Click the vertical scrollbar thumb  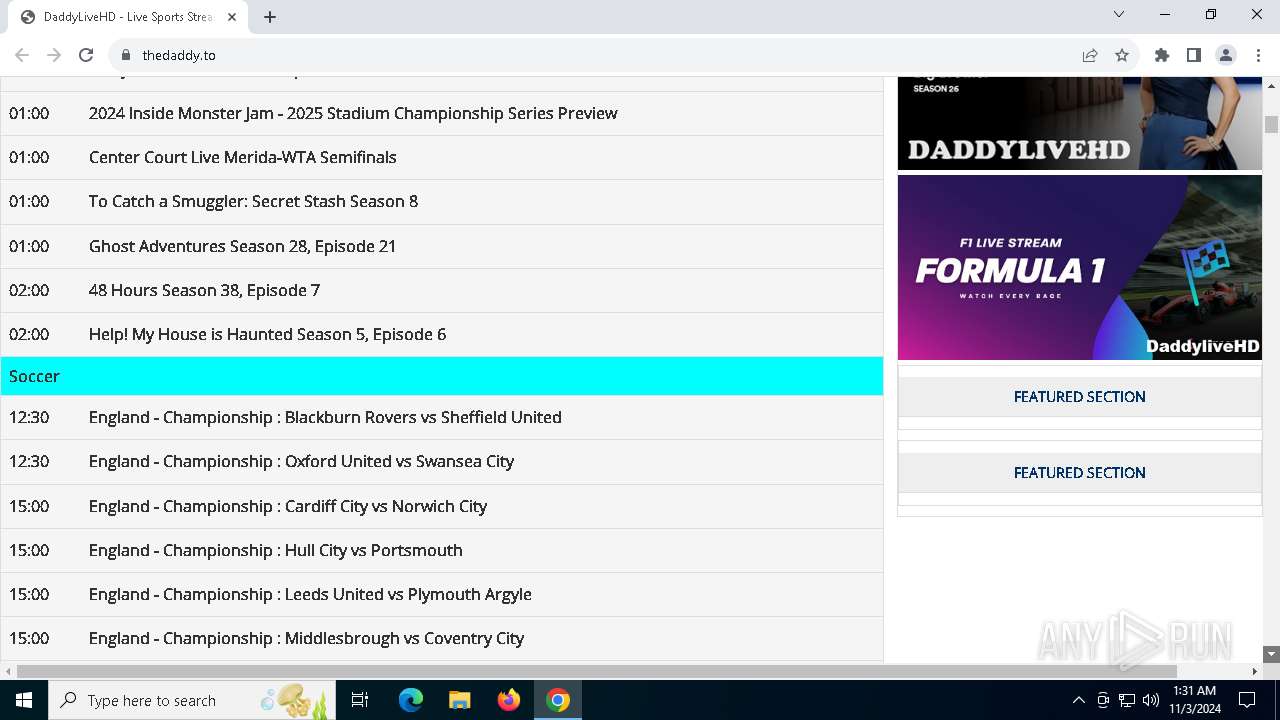click(x=1271, y=124)
